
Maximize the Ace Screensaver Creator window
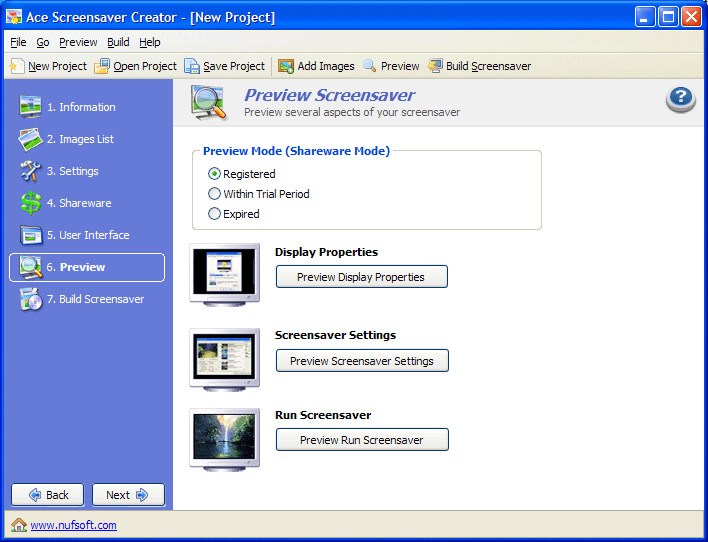(x=668, y=17)
